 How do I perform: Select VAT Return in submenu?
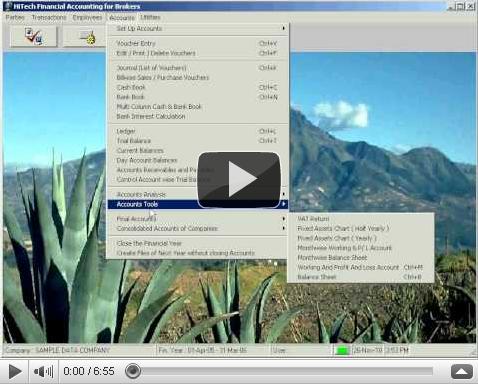(x=361, y=219)
